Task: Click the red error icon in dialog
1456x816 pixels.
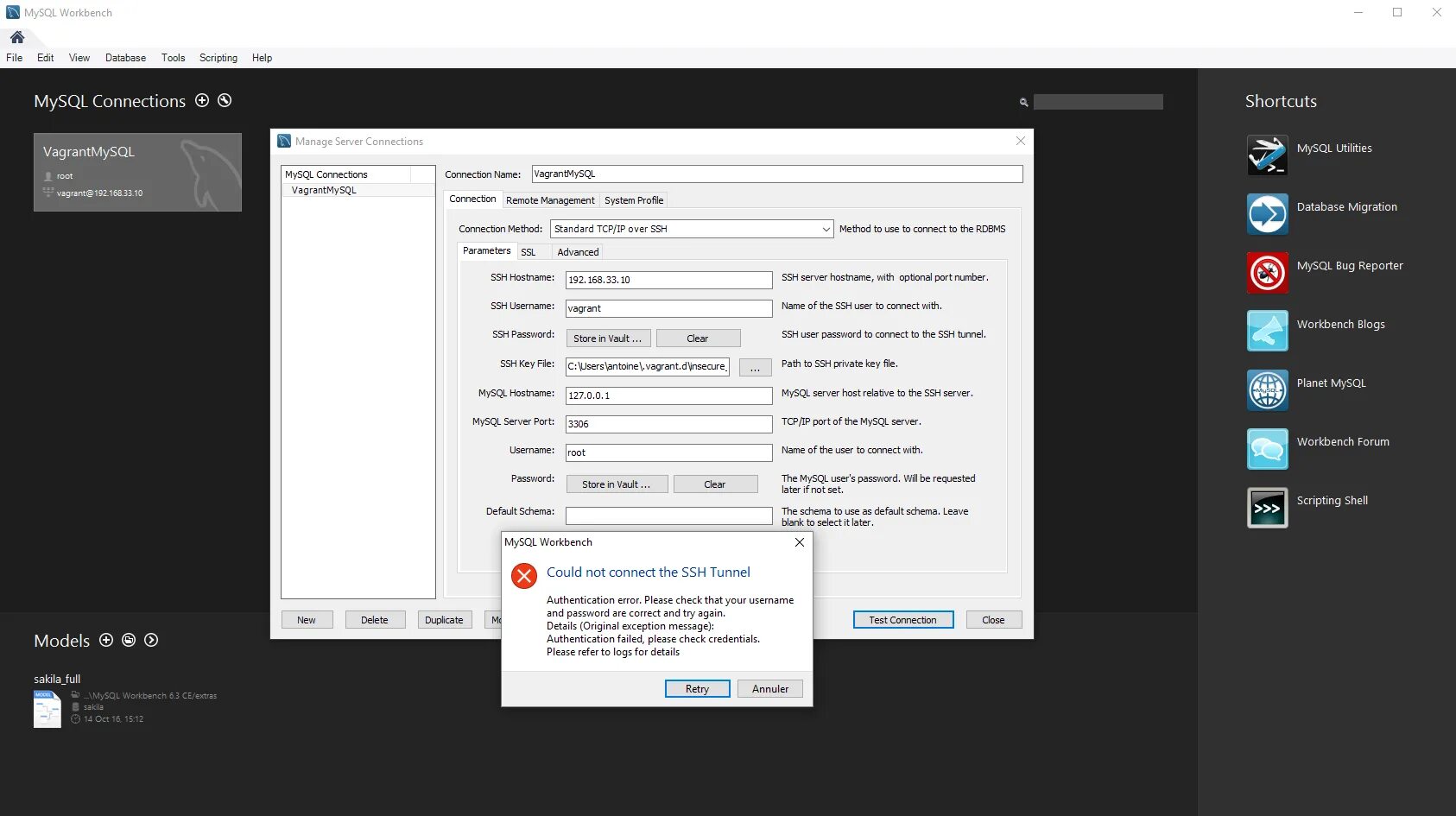Action: tap(524, 576)
